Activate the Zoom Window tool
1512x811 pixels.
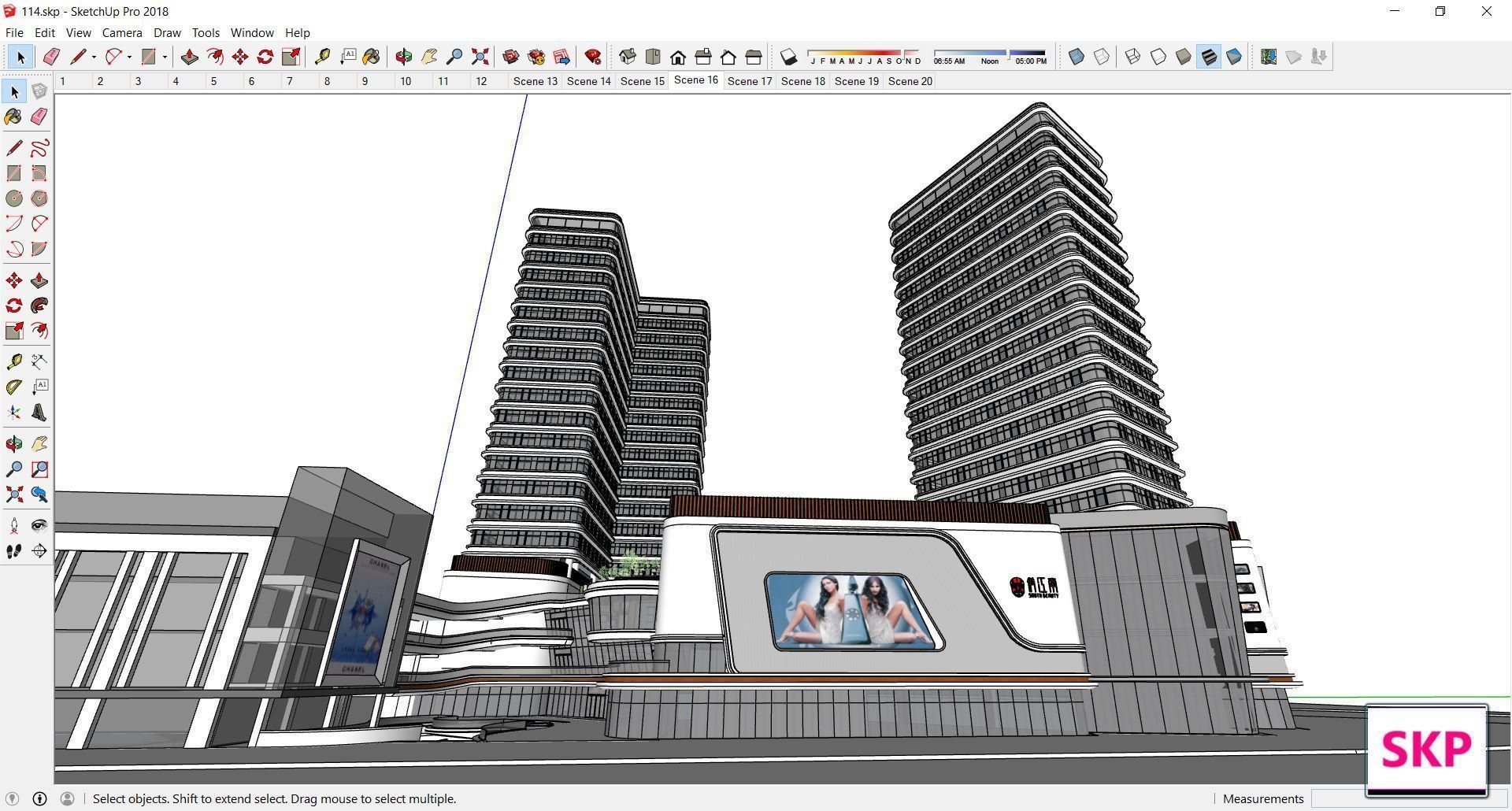pos(39,469)
